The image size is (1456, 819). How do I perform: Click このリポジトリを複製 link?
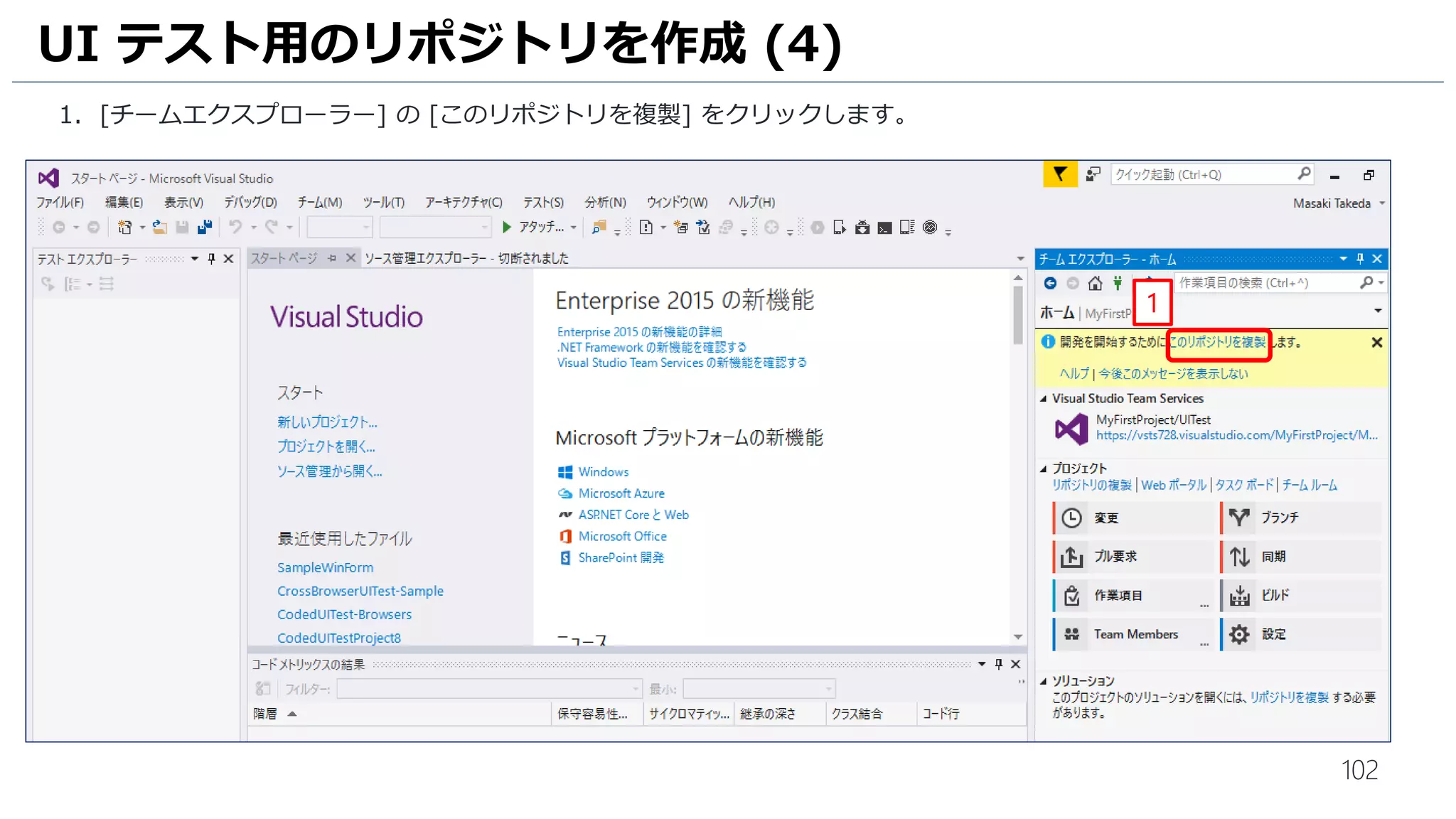pos(1219,343)
